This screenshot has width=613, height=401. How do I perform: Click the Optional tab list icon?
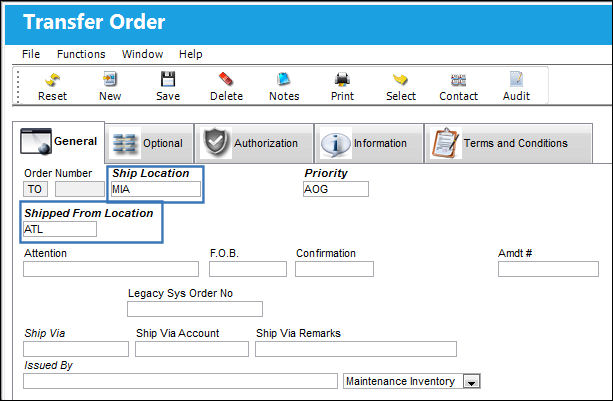pos(124,143)
